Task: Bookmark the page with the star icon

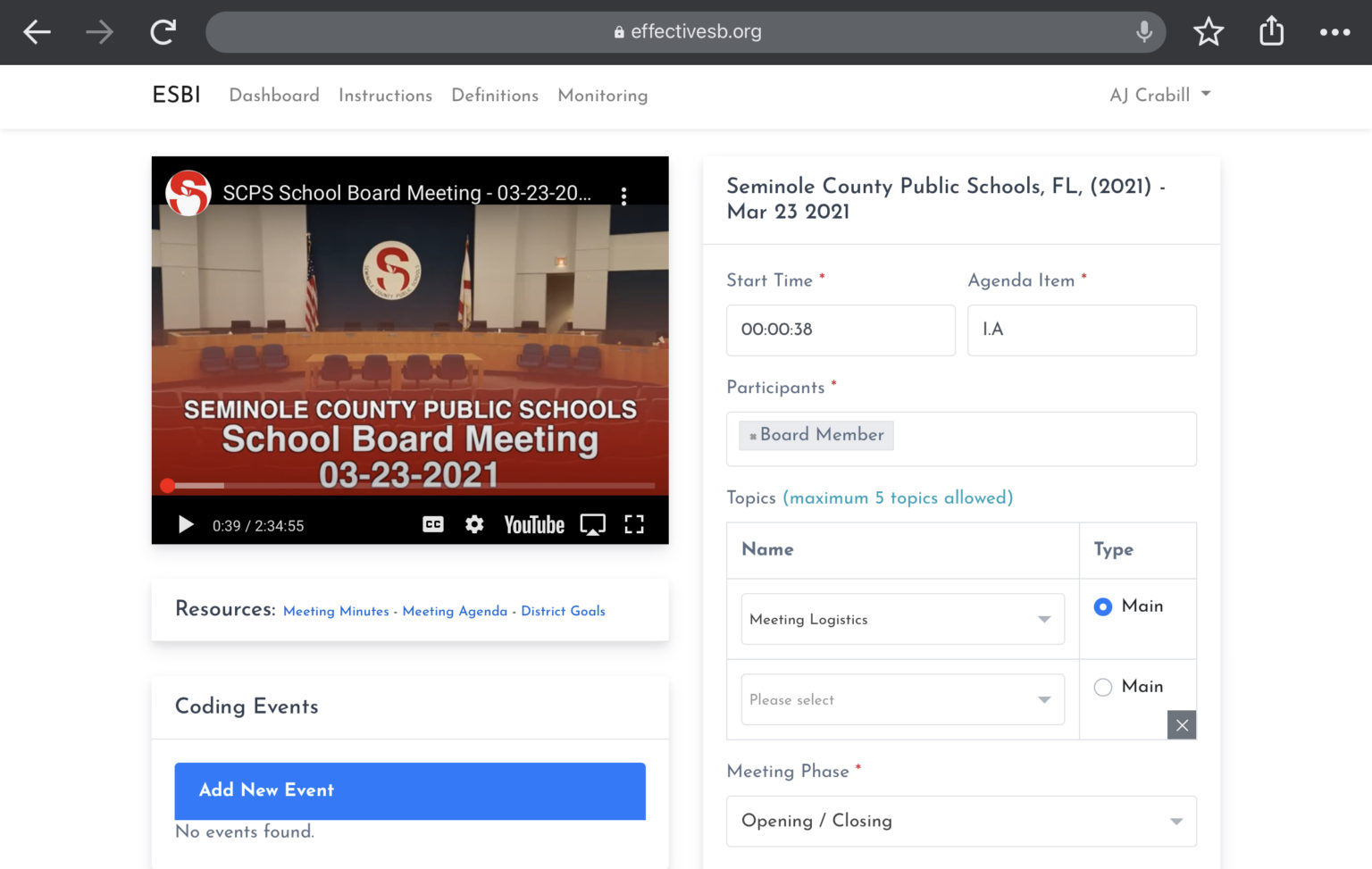Action: [1209, 32]
